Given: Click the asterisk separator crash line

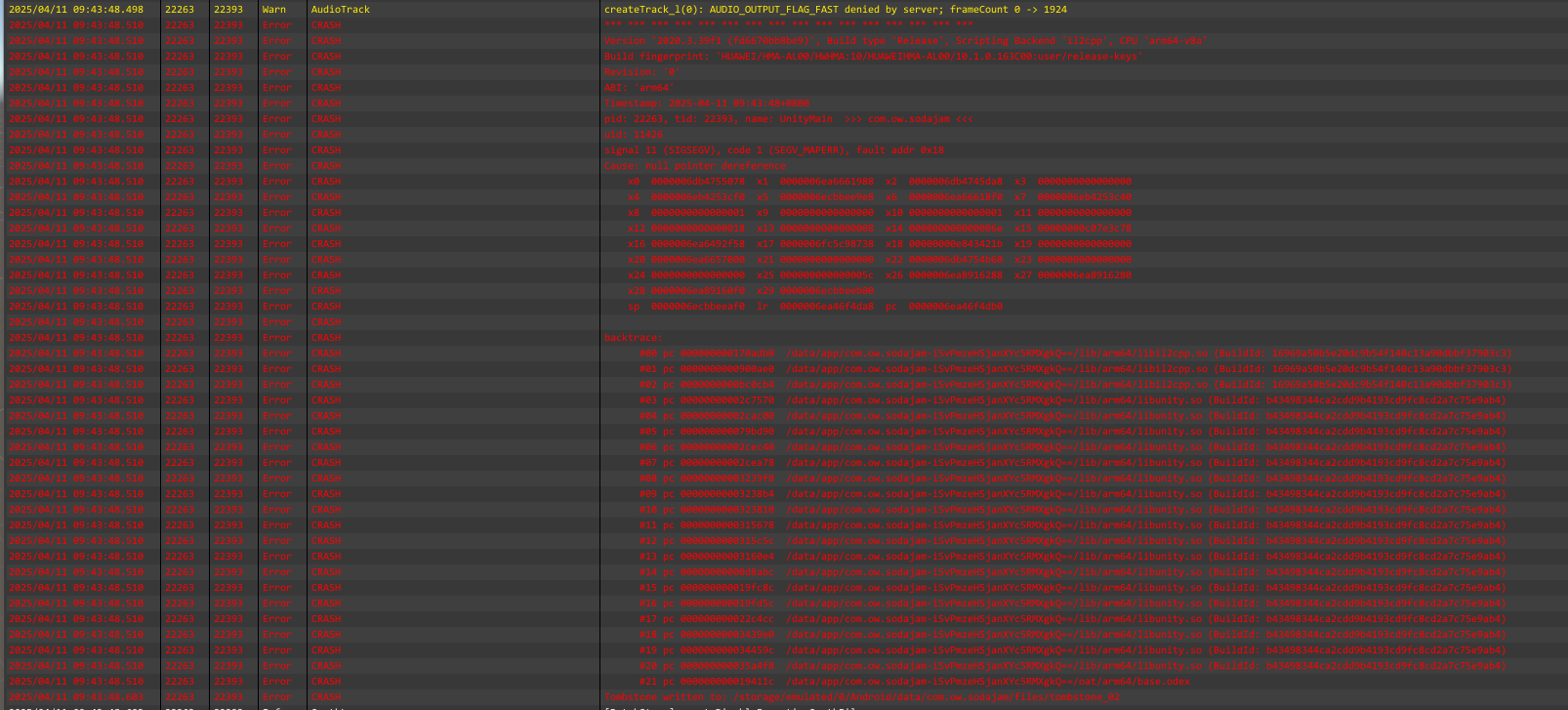Looking at the screenshot, I should [789, 25].
